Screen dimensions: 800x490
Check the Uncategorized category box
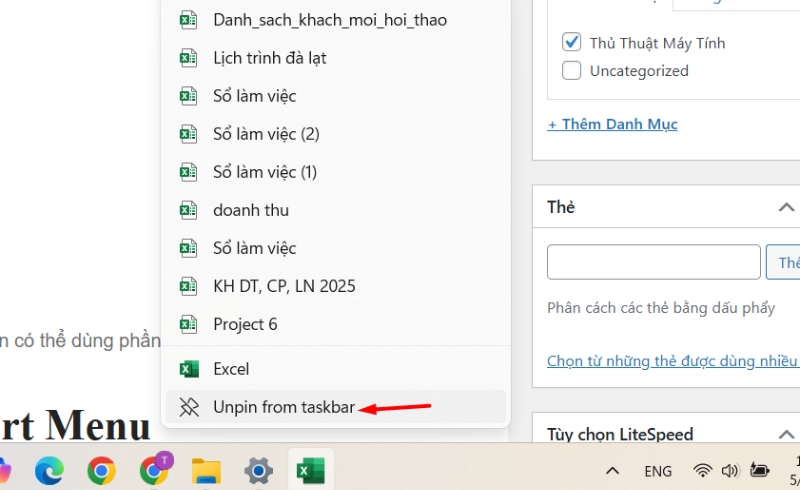click(x=572, y=71)
